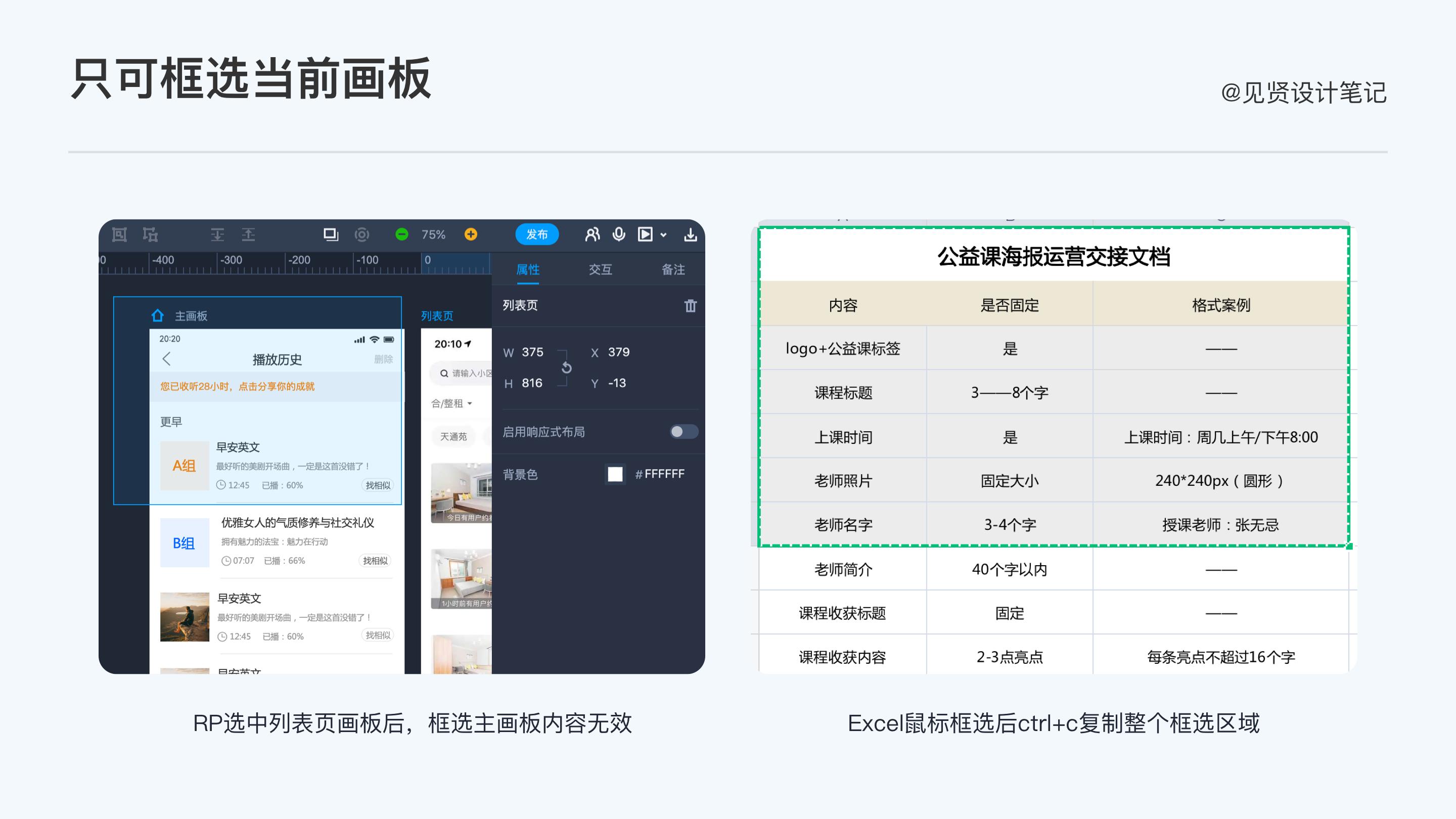1456x819 pixels.
Task: Click the bring forward layer icon
Action: tap(249, 235)
